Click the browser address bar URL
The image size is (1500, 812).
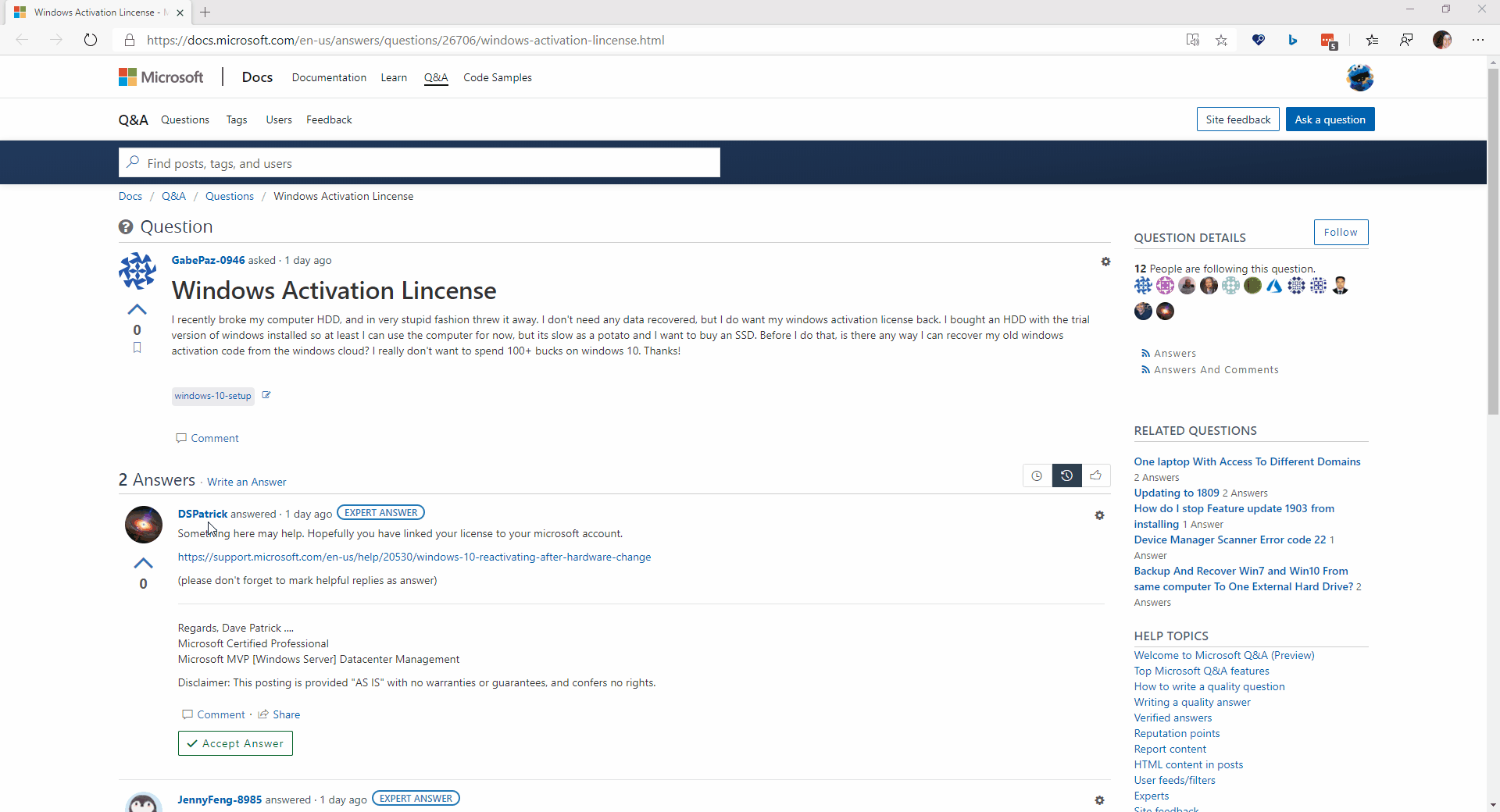[405, 41]
